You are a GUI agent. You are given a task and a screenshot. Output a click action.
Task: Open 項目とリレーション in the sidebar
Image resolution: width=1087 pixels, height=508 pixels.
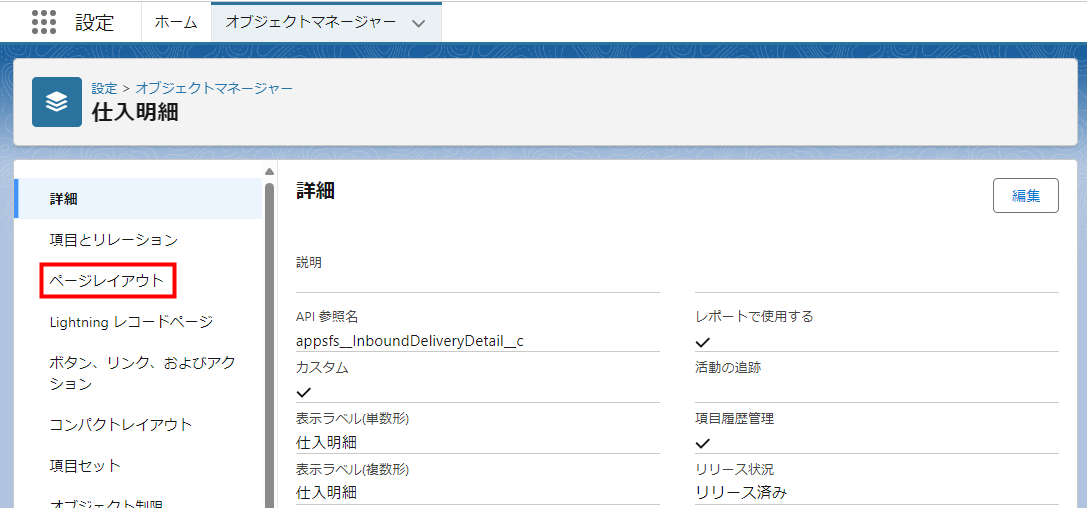(113, 240)
